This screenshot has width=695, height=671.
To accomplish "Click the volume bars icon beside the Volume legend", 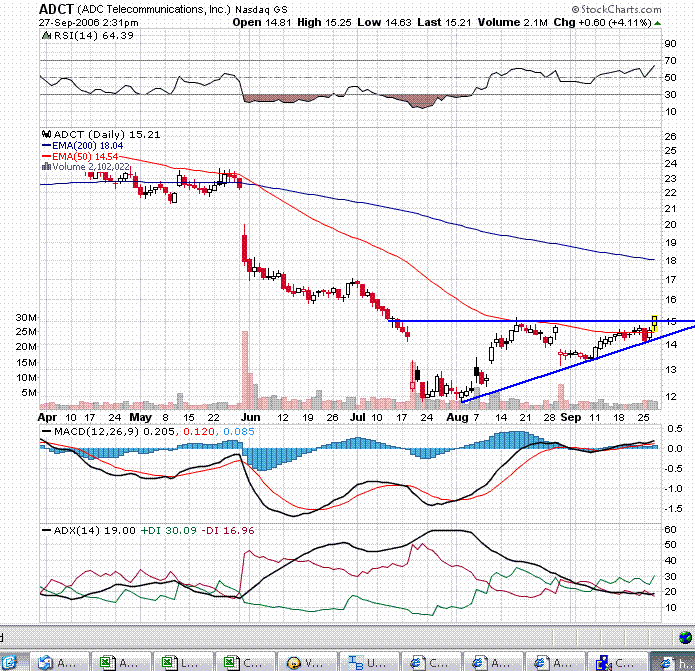I will [x=46, y=167].
